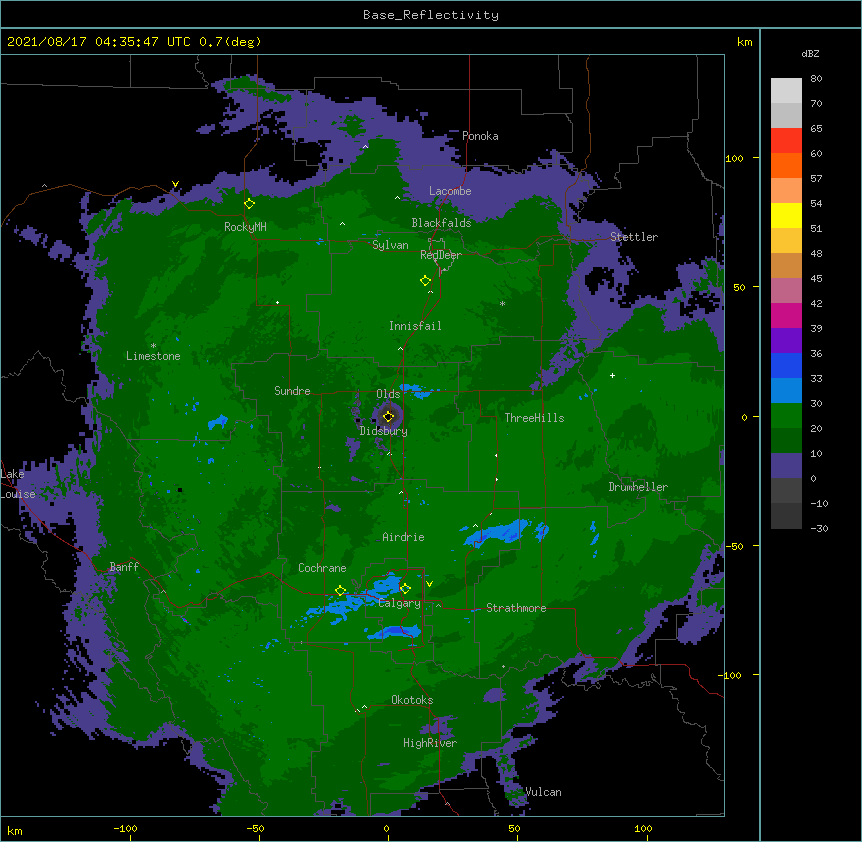Select the white swatch between 80 and 70
The width and height of the screenshot is (862, 842).
point(786,90)
